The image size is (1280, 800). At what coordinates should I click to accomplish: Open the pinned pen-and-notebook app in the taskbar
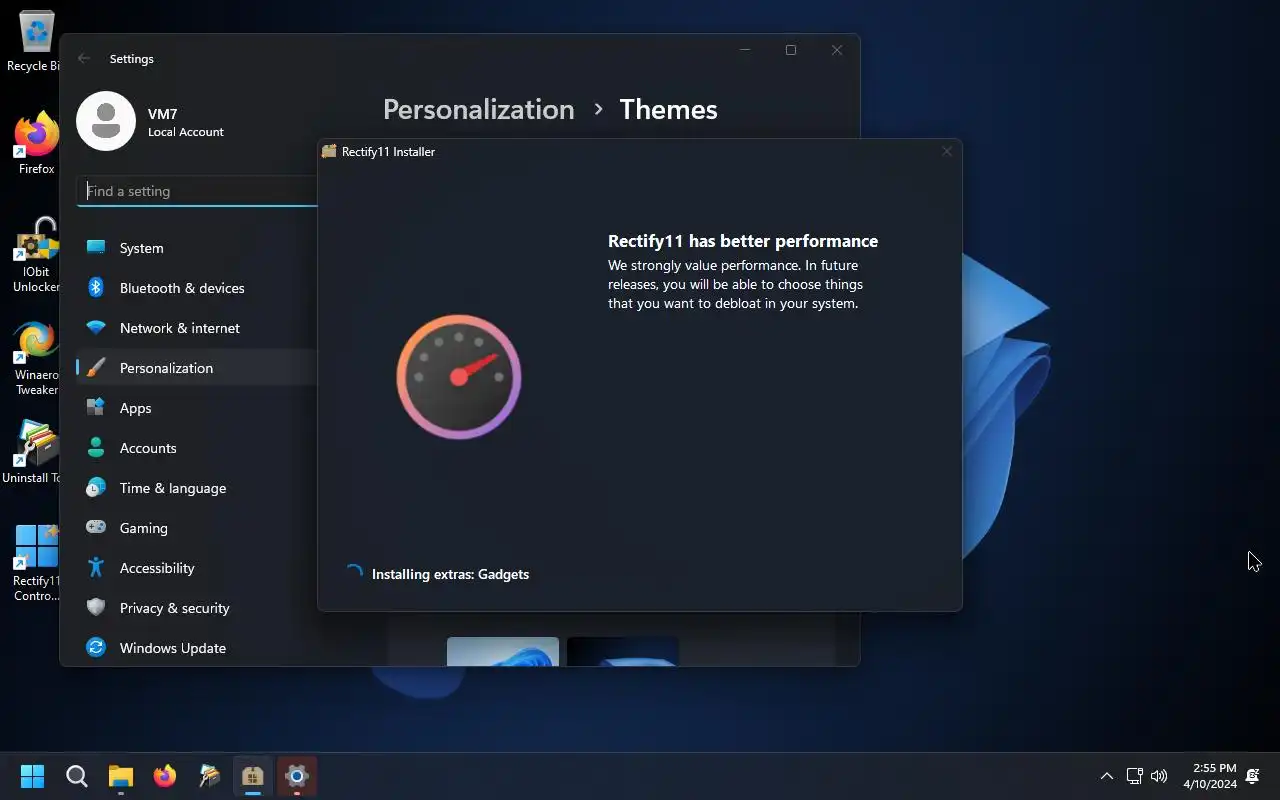[209, 776]
